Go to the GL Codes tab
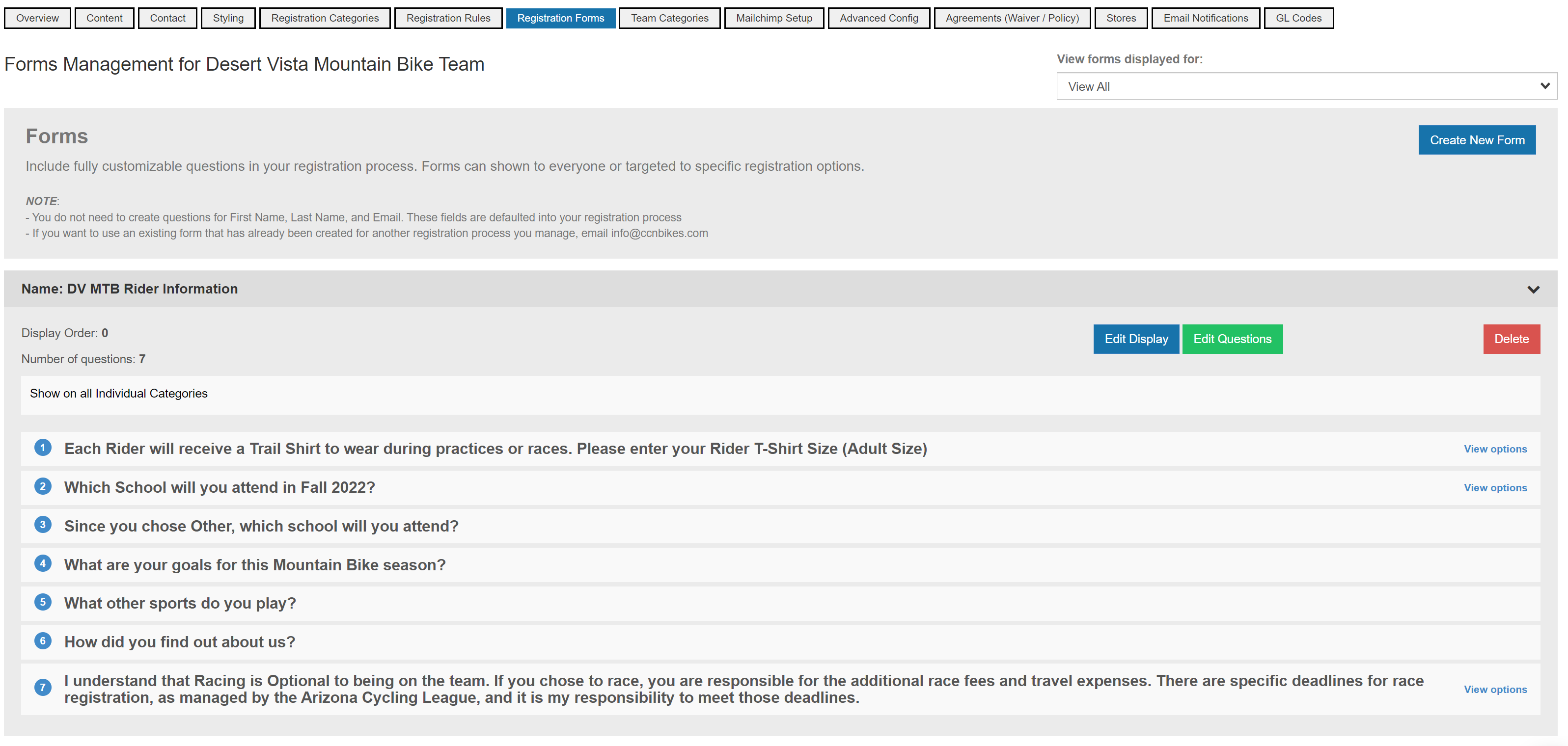Screen dimensions: 1568x746 coord(1298,18)
